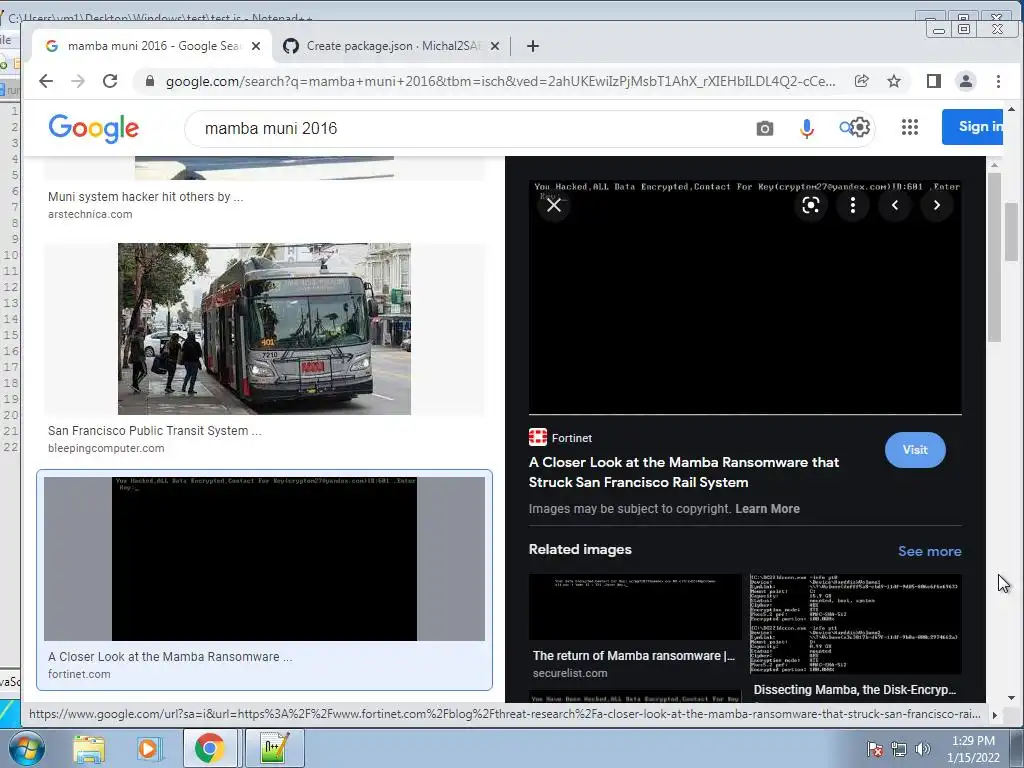Screen dimensions: 1024x768
Task: See more related images
Action: click(929, 551)
